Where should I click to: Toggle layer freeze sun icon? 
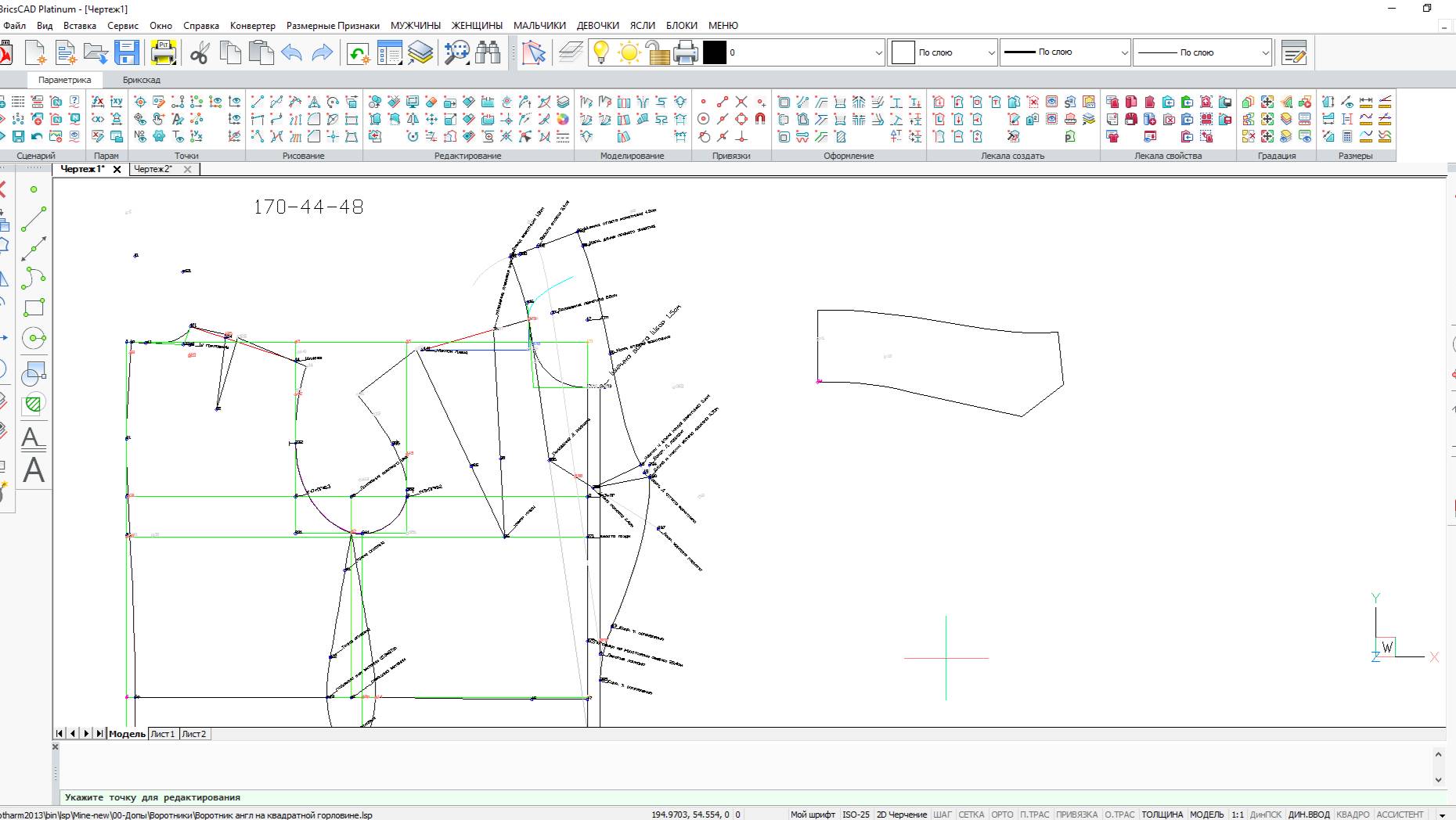(x=629, y=52)
